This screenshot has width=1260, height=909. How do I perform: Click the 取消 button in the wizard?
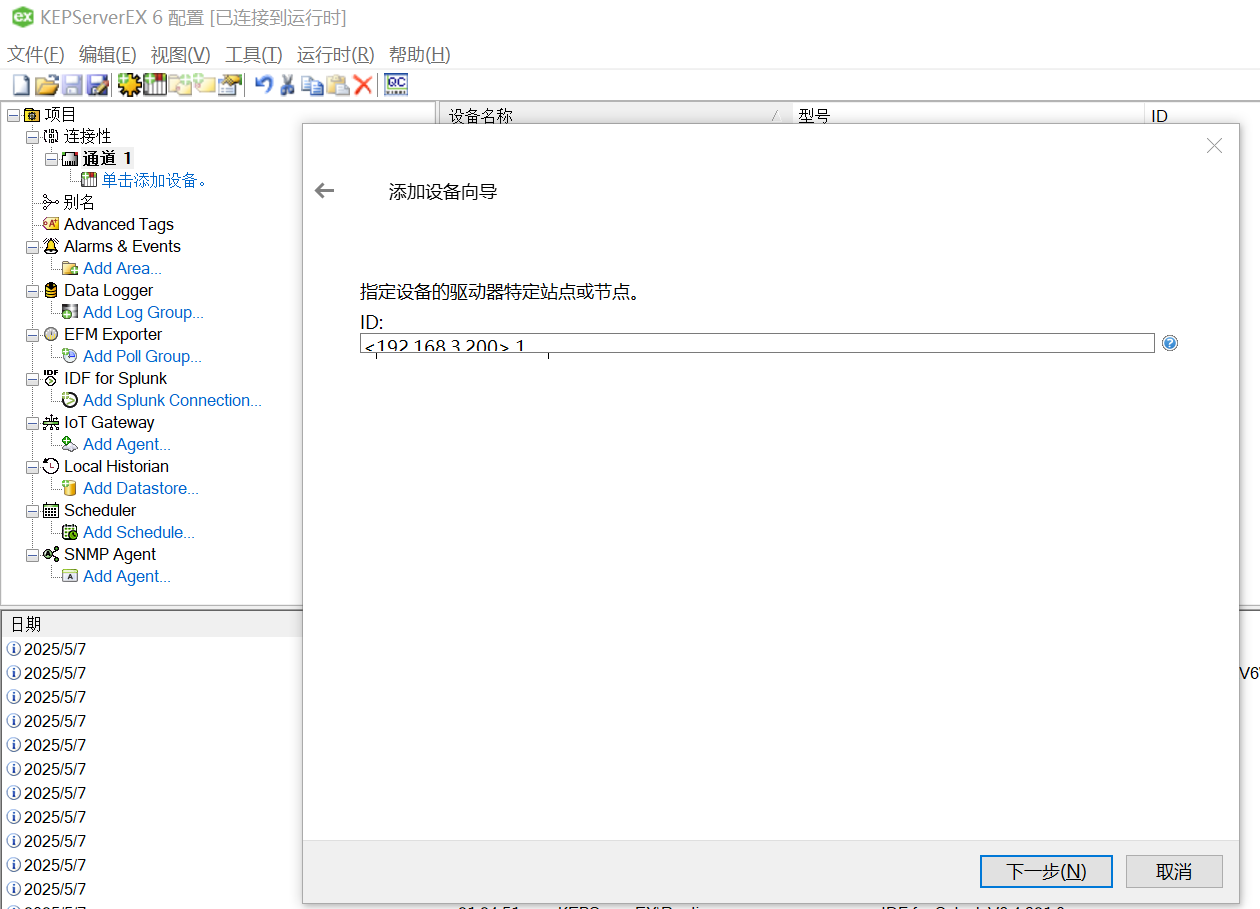tap(1174, 871)
